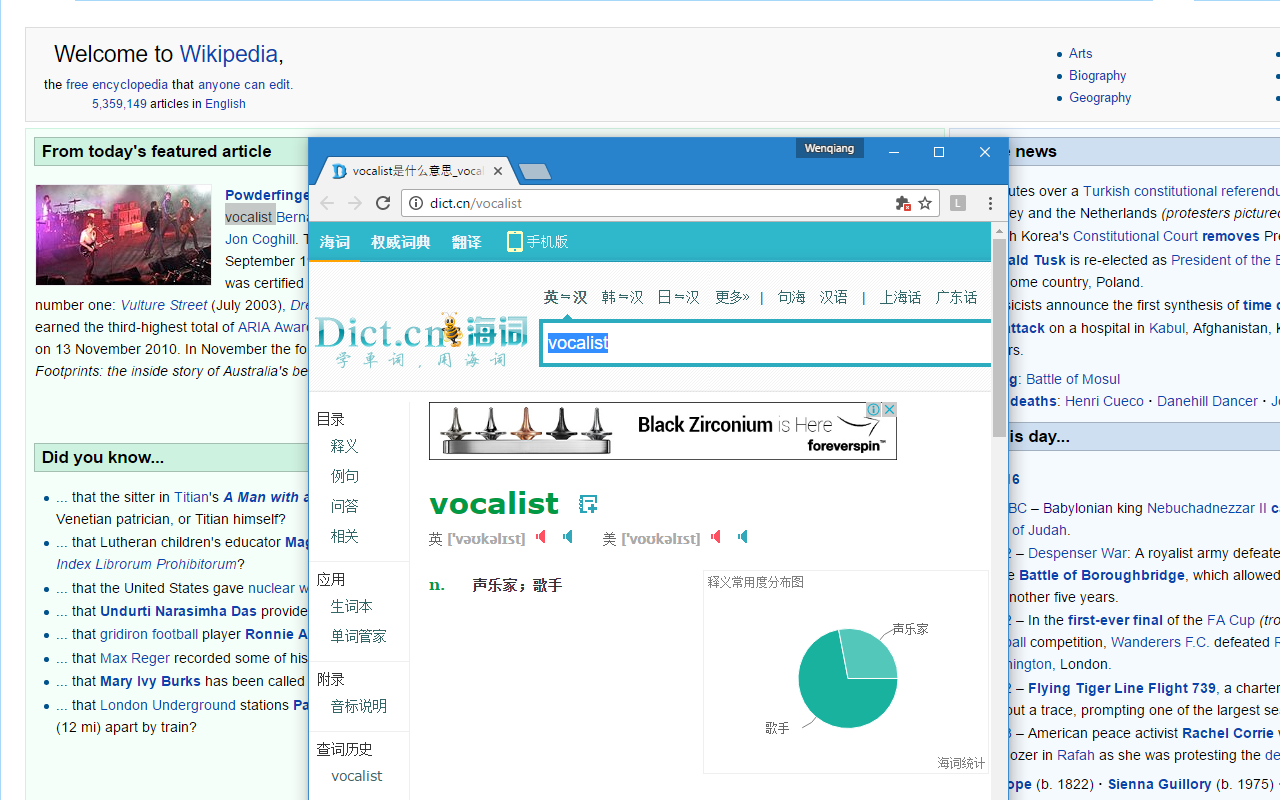
Task: Open 生词本 in sidebar
Action: pyautogui.click(x=352, y=606)
